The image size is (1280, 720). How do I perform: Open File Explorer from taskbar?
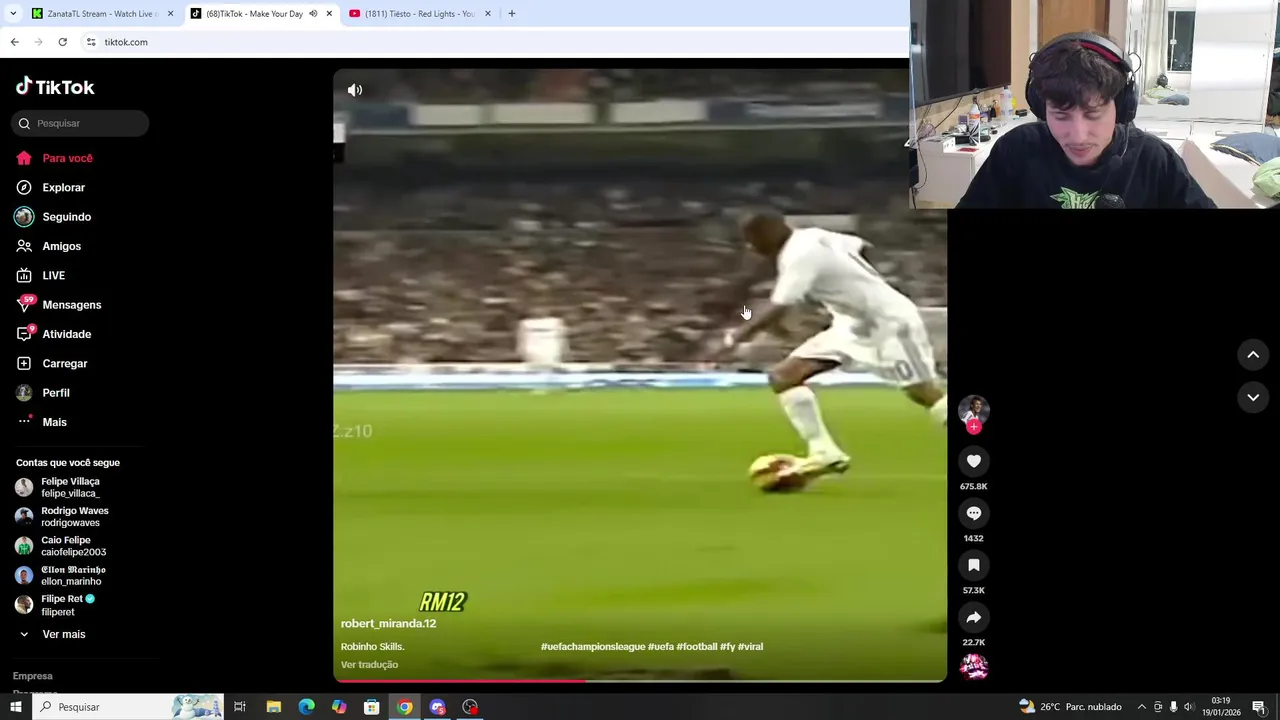(273, 707)
